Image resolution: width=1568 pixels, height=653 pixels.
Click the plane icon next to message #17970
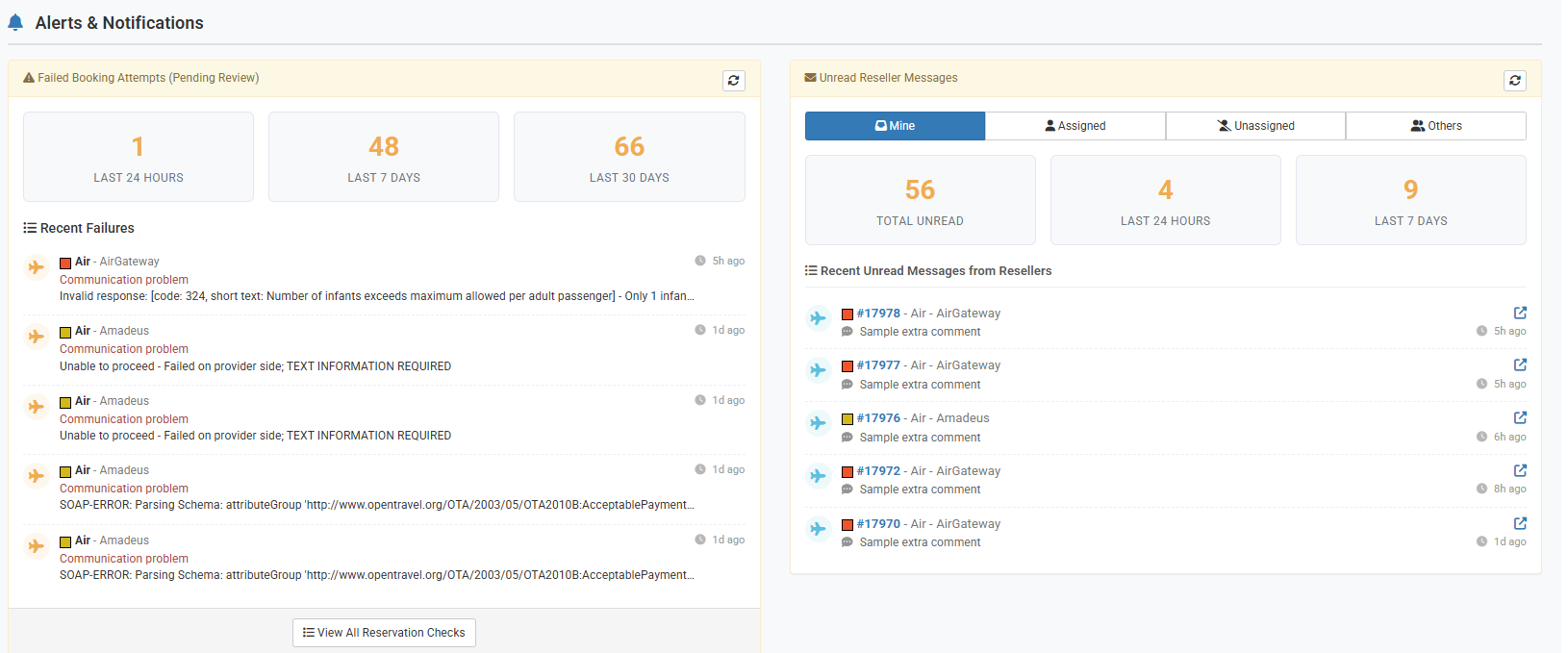click(x=819, y=529)
